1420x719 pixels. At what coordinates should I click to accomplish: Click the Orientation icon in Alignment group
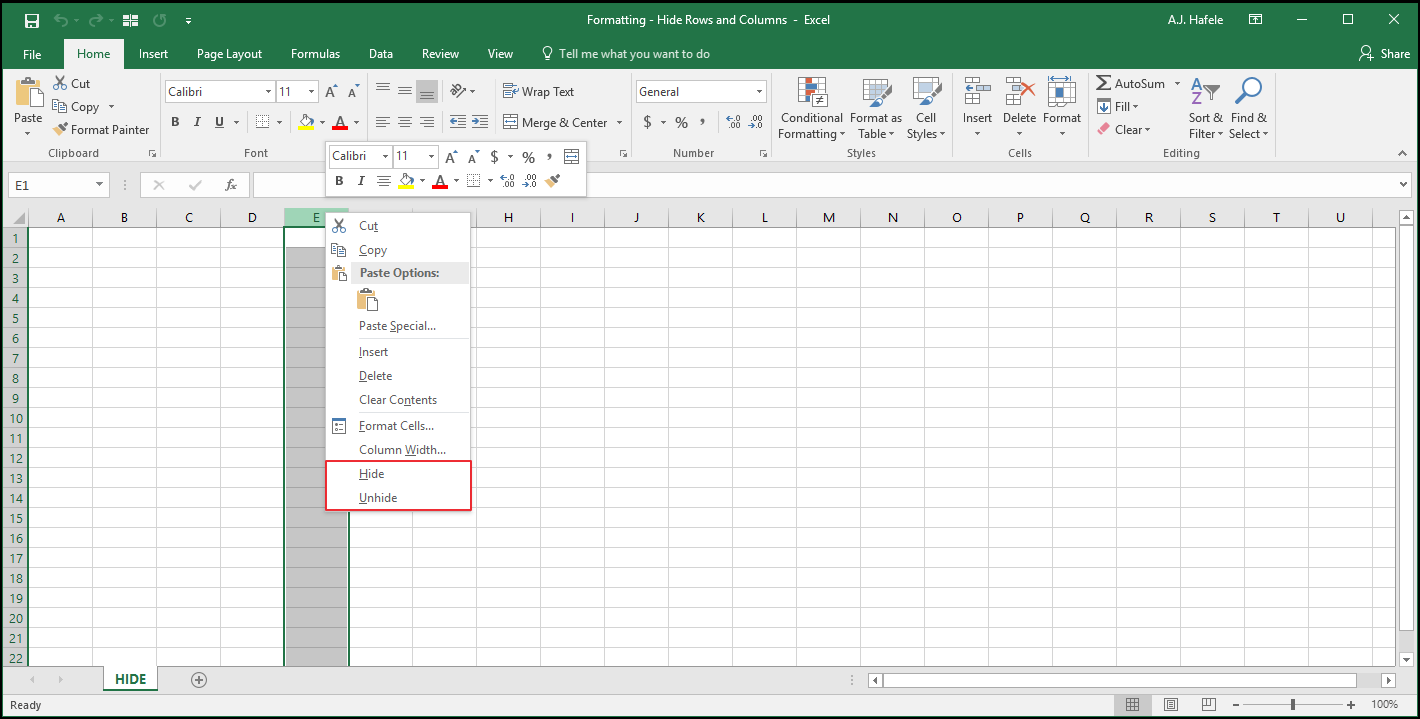click(458, 91)
